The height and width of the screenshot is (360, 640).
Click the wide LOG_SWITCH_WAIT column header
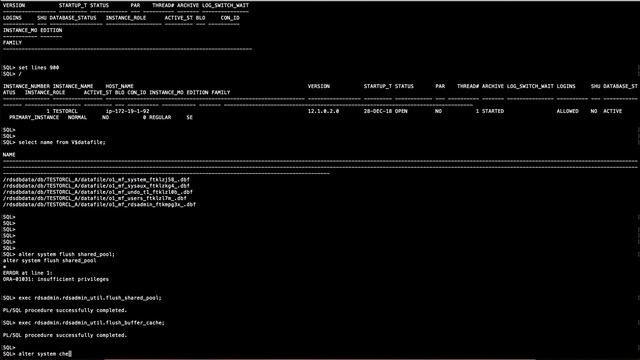(530, 87)
